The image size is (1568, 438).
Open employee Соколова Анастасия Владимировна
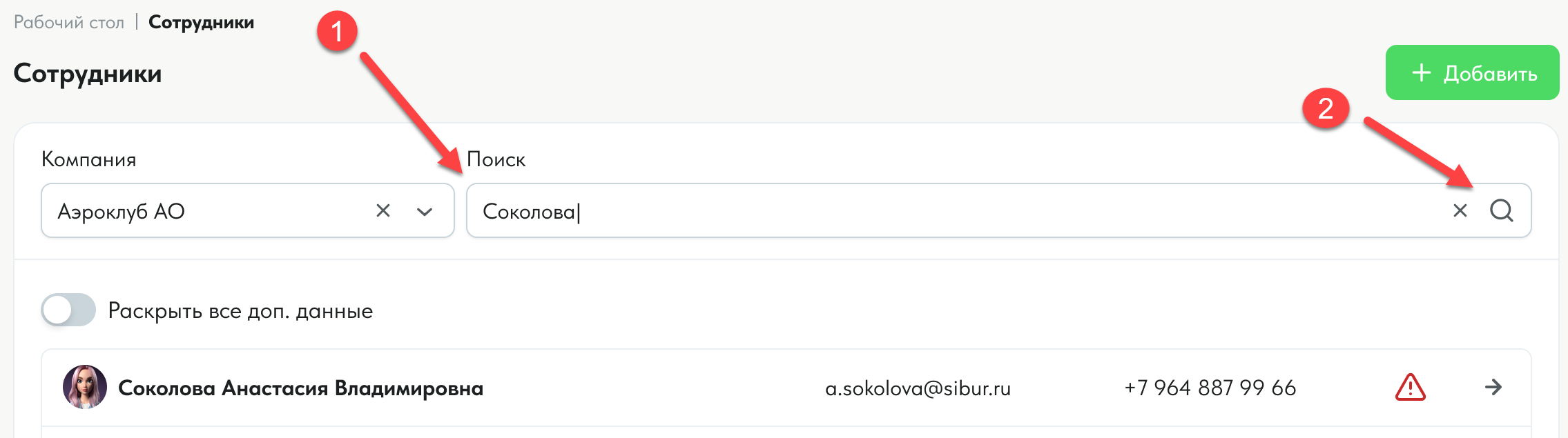click(x=300, y=388)
